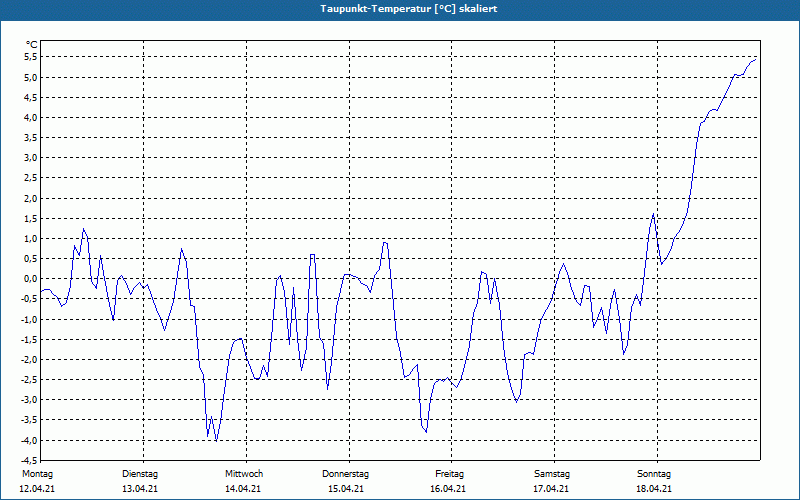Select the '2,5' y-axis value
Viewport: 800px width, 500px height.
(x=31, y=178)
